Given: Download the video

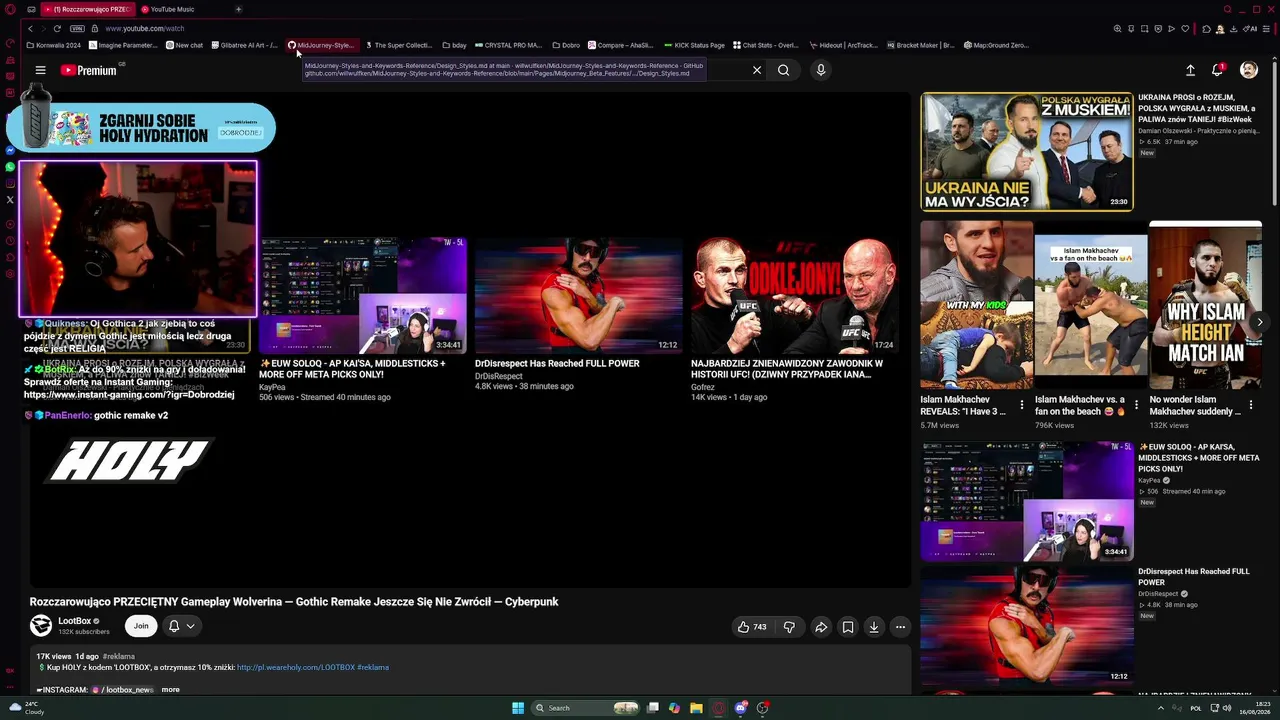Looking at the screenshot, I should pyautogui.click(x=874, y=627).
